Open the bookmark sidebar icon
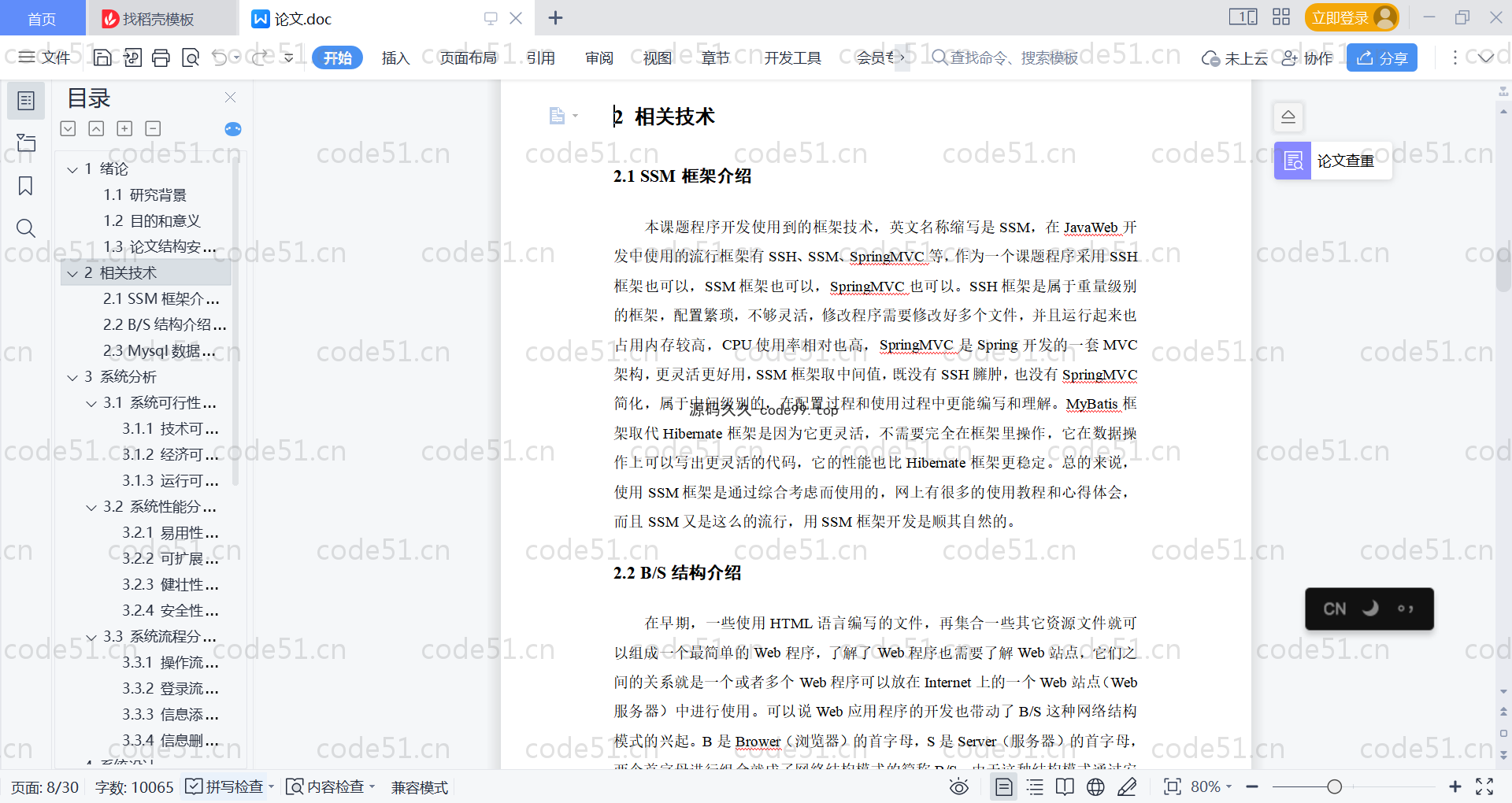Screen dimensions: 1512x803 tap(26, 186)
